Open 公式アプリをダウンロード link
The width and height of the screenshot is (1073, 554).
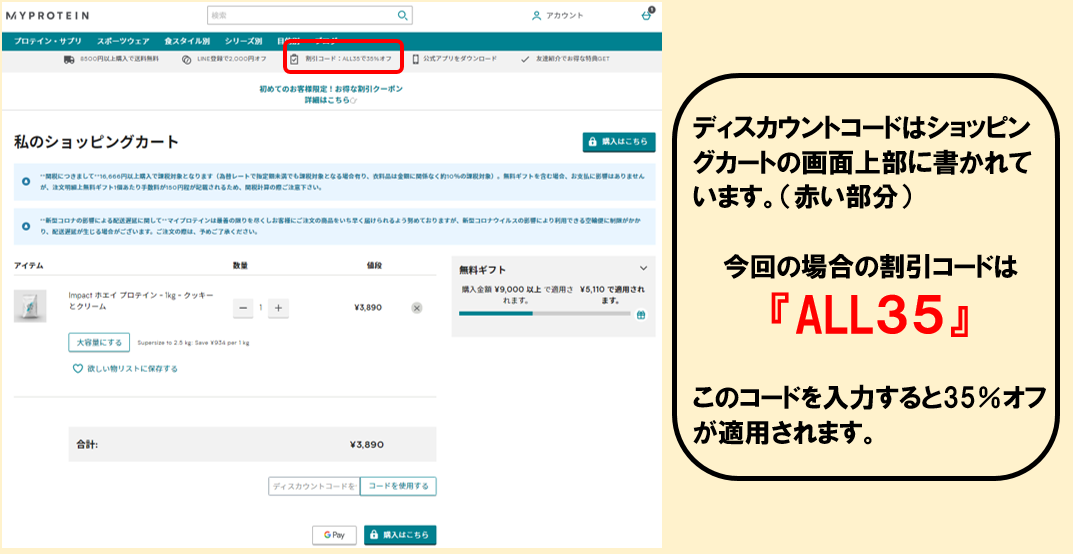pos(460,60)
